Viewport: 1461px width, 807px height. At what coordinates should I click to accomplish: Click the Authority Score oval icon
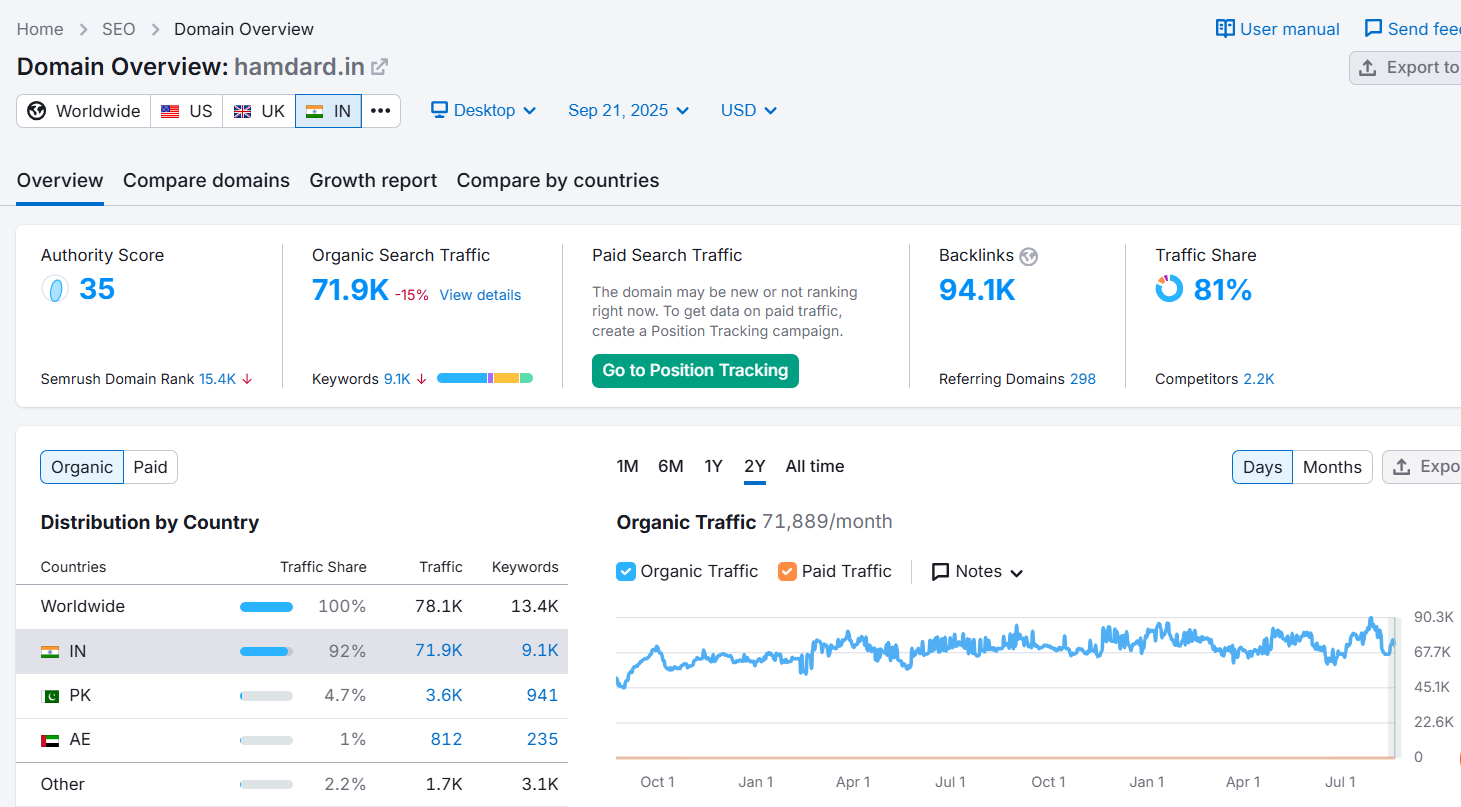tap(55, 290)
